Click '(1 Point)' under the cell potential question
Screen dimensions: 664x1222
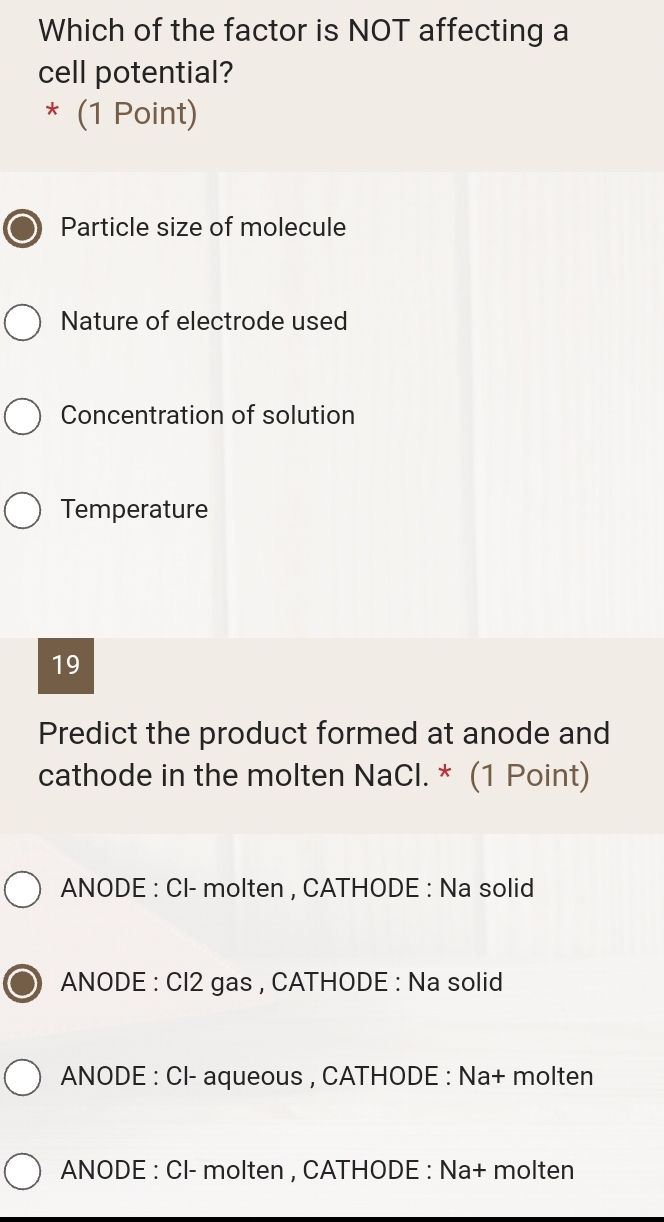tap(137, 114)
